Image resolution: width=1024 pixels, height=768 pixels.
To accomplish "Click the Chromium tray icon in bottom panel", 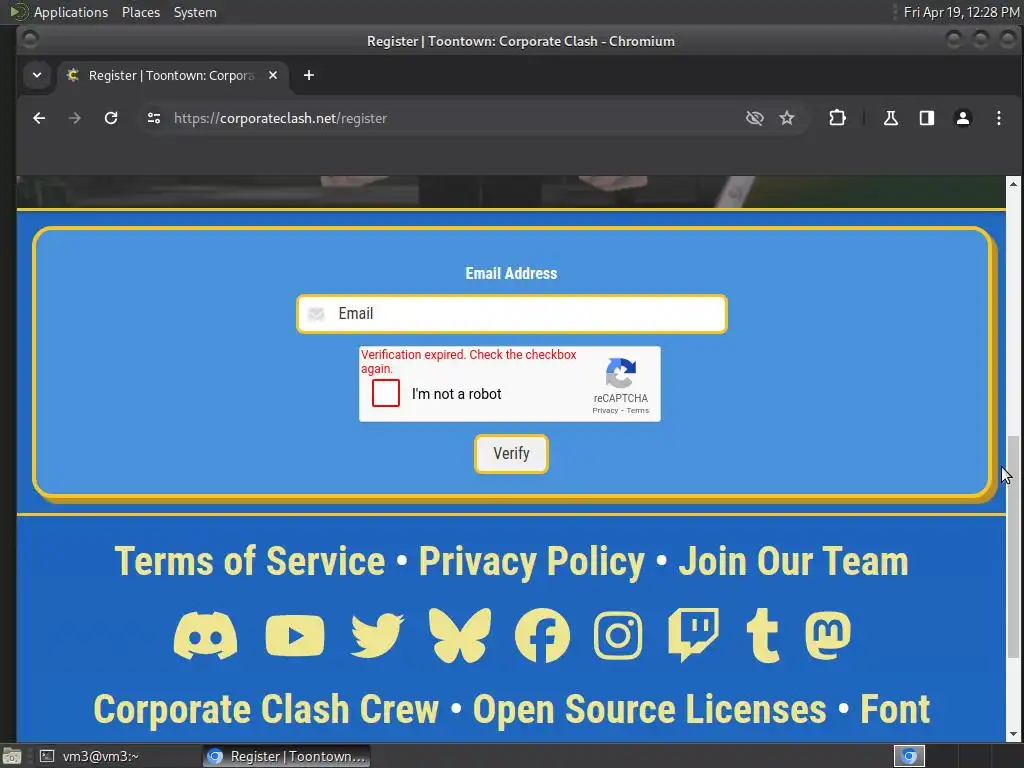I will [909, 756].
